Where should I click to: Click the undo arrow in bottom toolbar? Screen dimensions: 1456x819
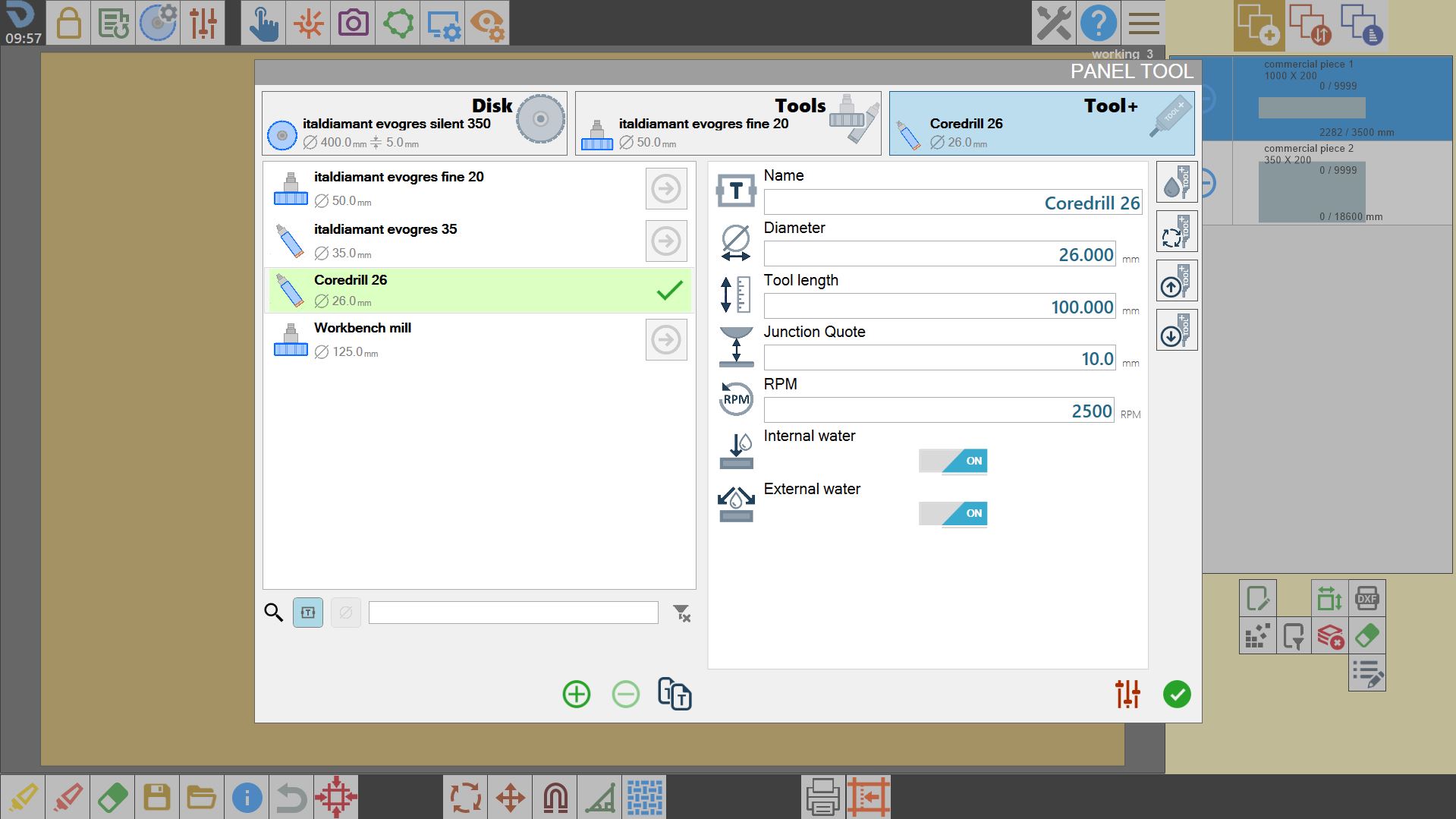pyautogui.click(x=291, y=797)
